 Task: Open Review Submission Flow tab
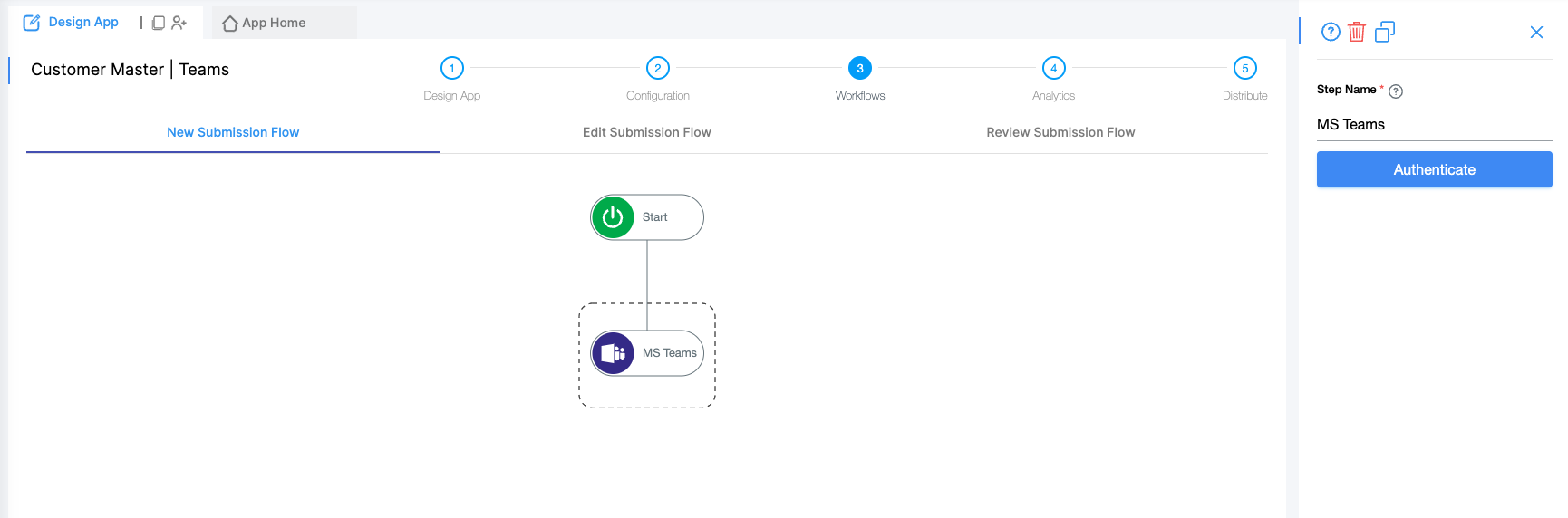[1060, 132]
